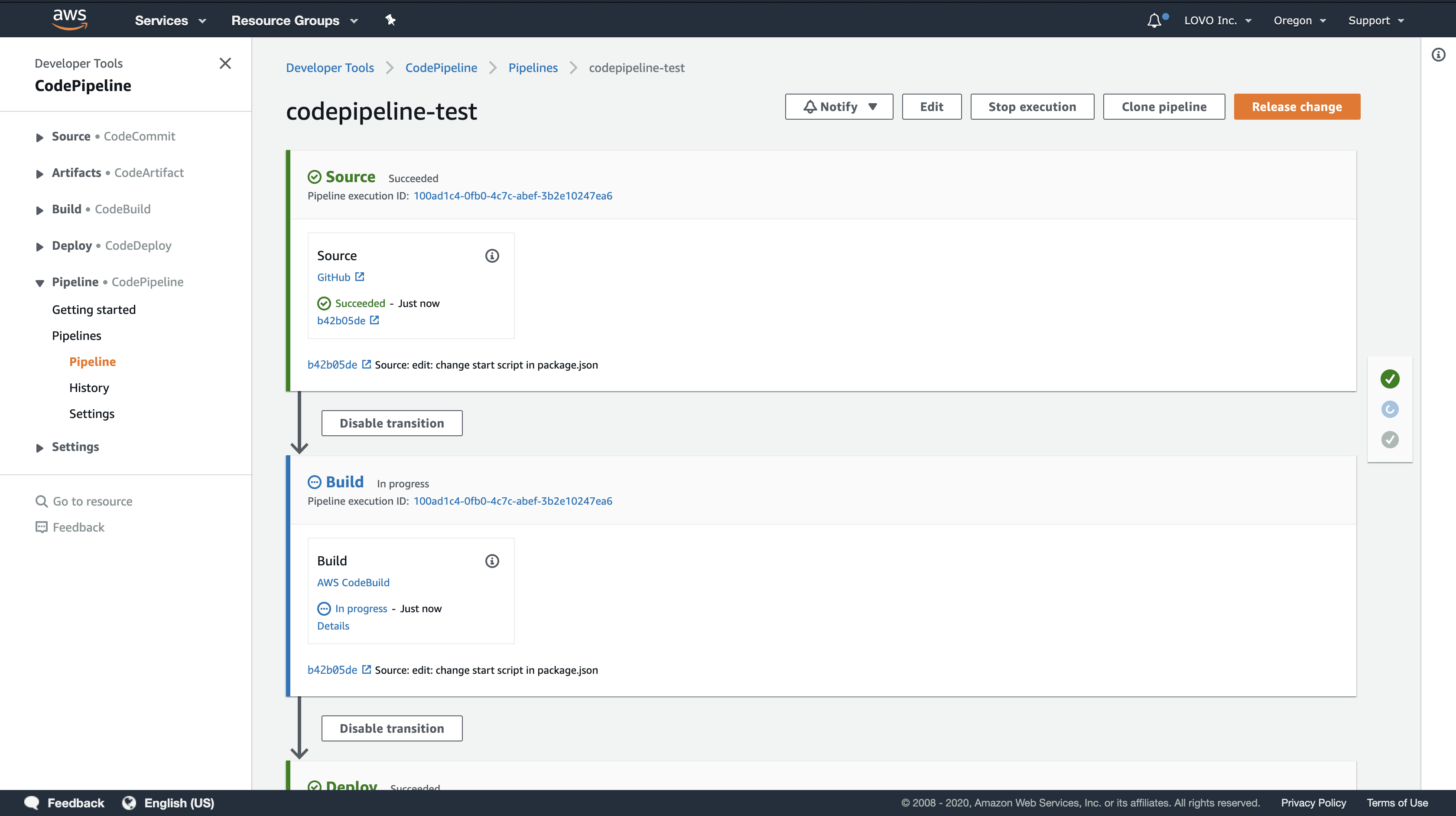Click the Clone pipeline button
Image resolution: width=1456 pixels, height=816 pixels.
coord(1164,107)
